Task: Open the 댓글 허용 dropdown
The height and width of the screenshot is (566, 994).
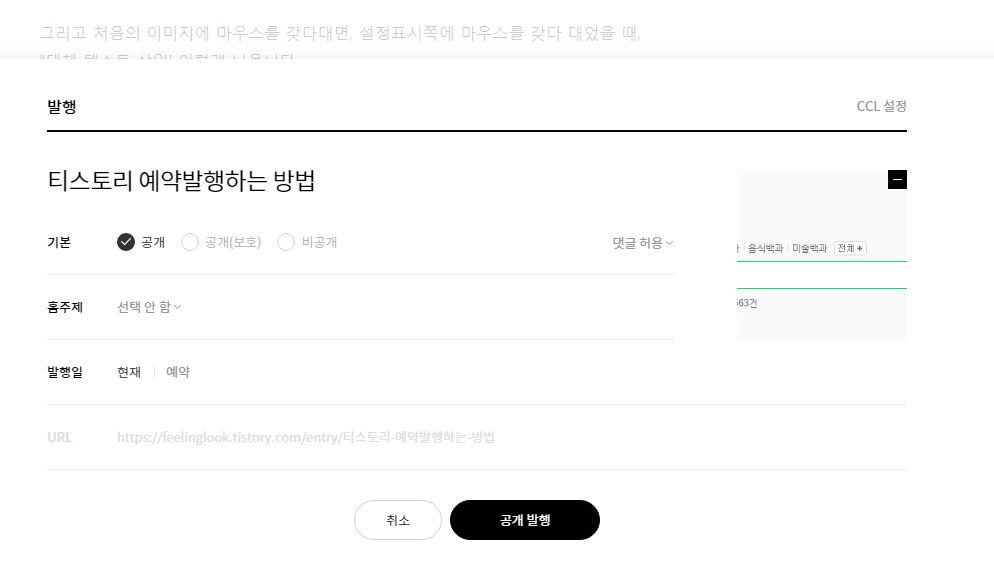Action: coord(642,243)
